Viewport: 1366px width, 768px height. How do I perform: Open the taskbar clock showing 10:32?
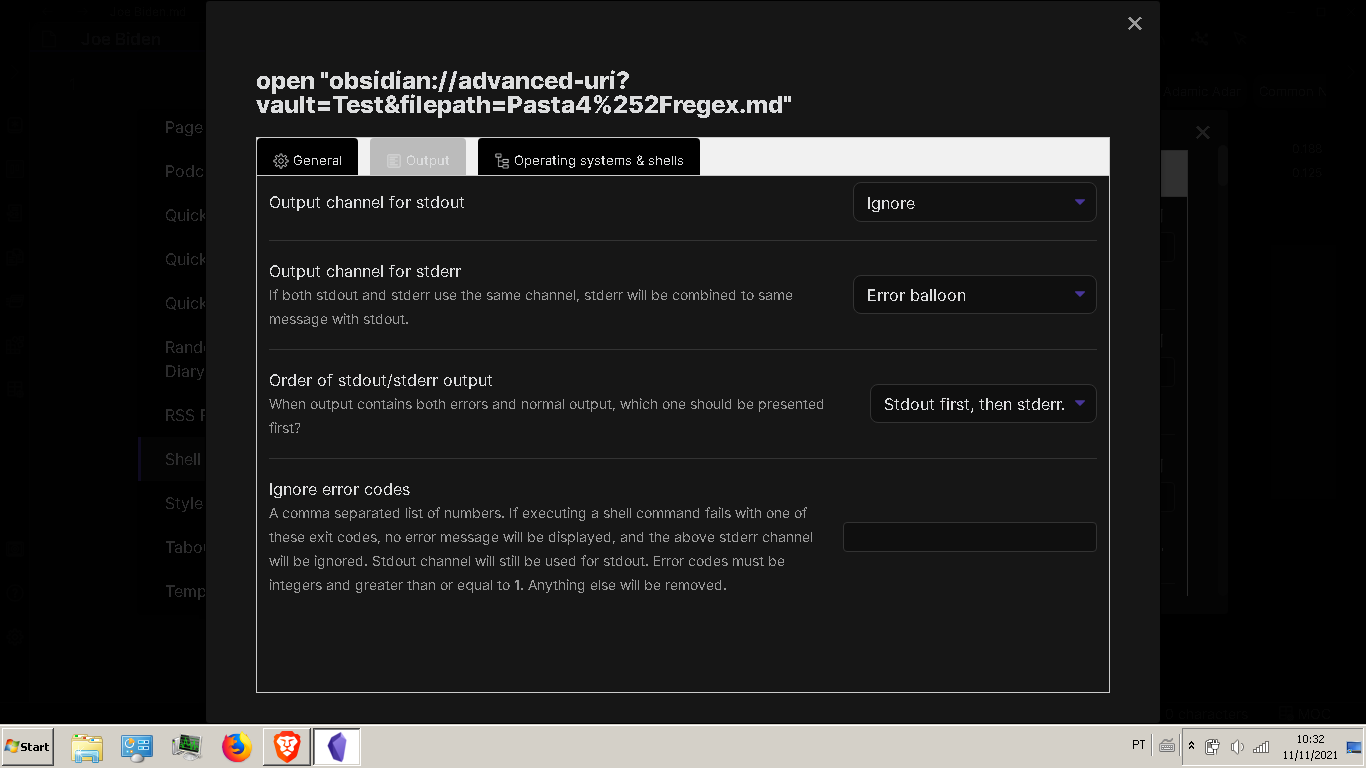click(1310, 747)
